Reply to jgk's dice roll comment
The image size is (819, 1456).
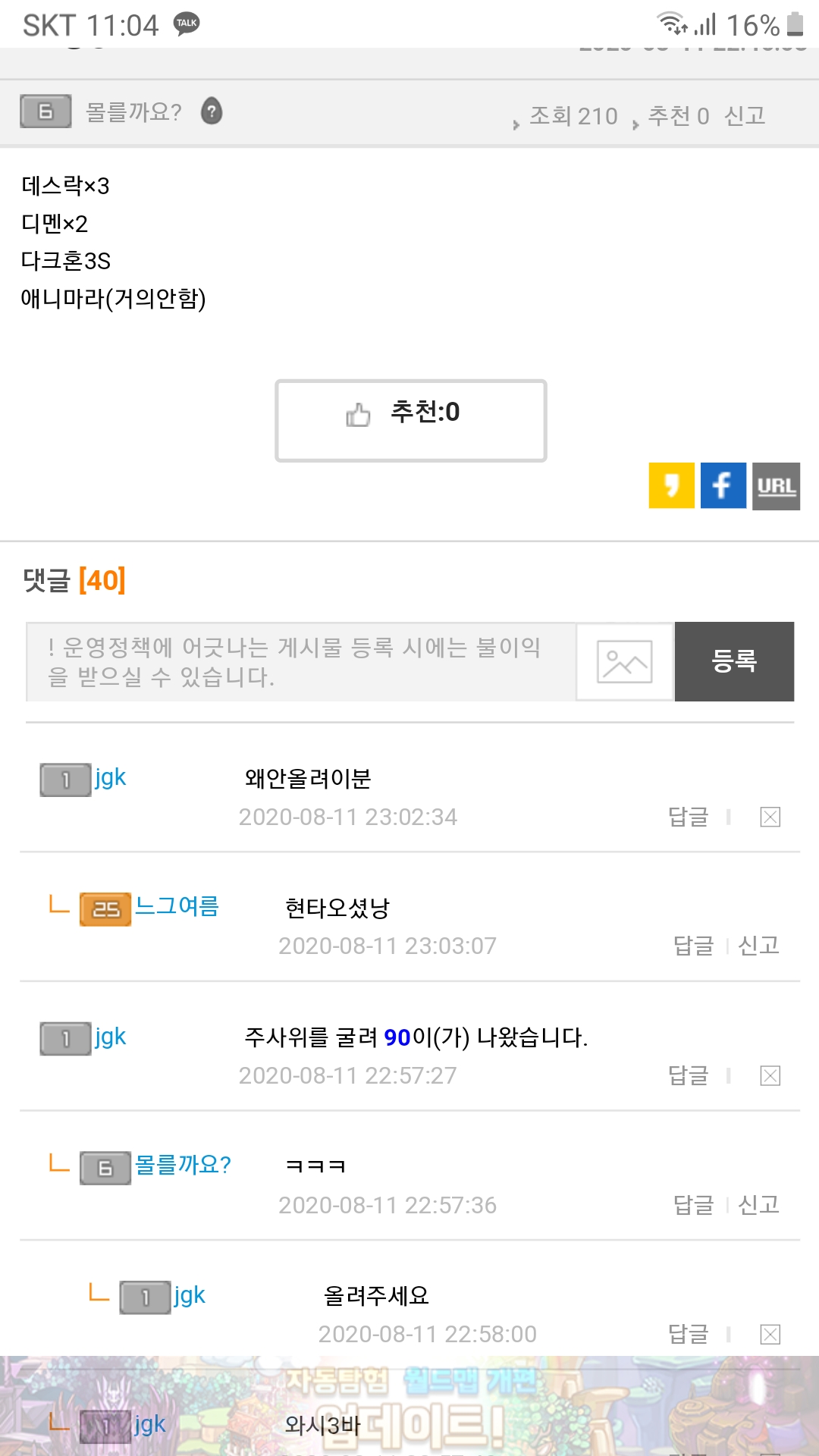688,1075
